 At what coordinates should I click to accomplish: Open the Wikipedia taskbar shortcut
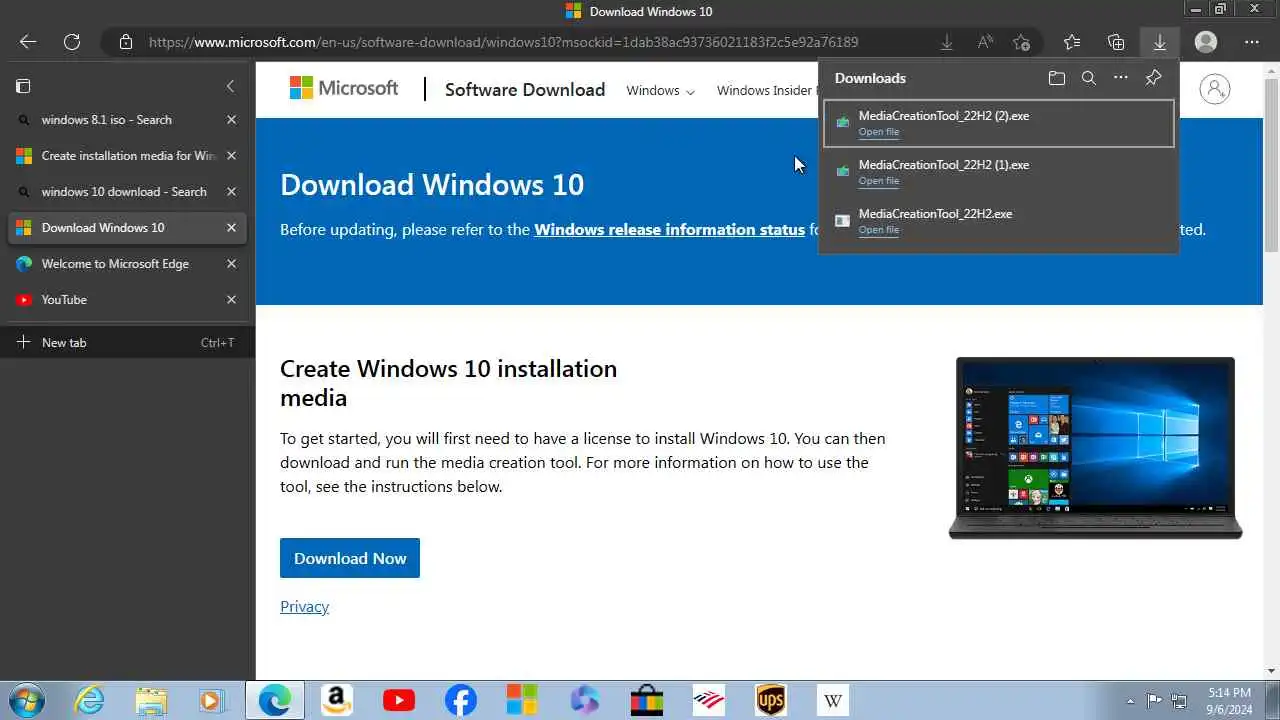(833, 700)
